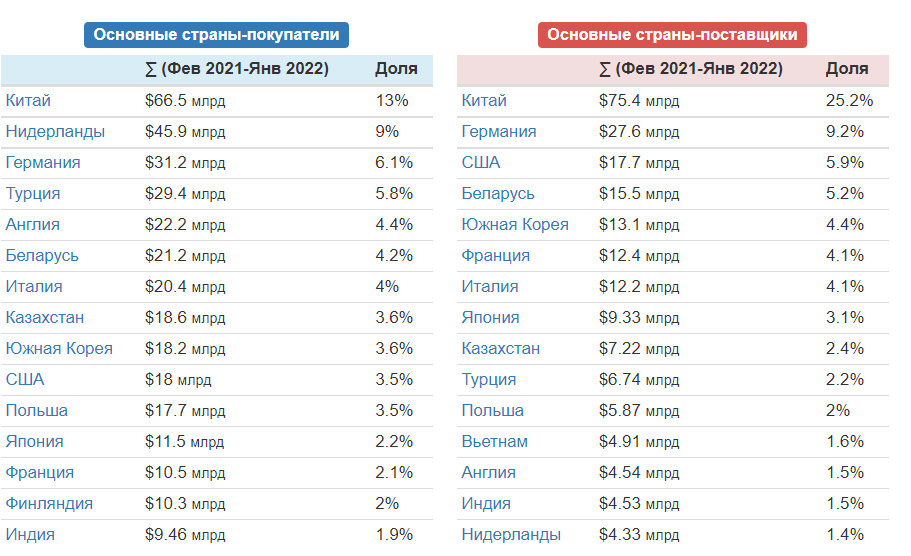Click the "∑ (Фев 2021-Янв 2022)" header in buyers table
Screen dimensions: 911x556
[x=237, y=69]
